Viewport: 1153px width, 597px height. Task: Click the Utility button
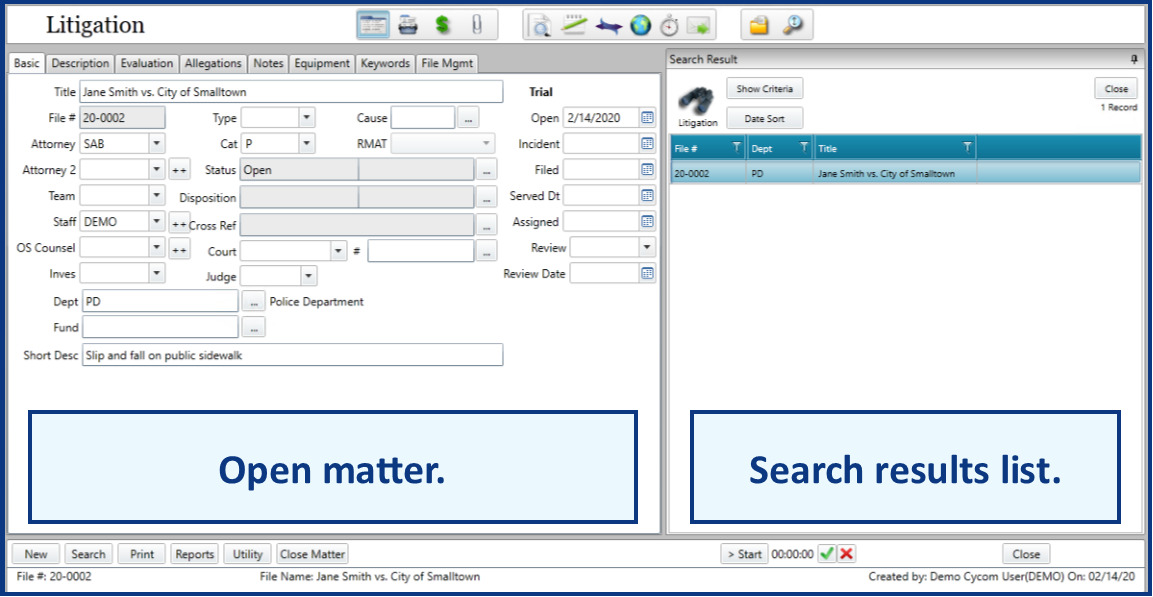pos(248,554)
